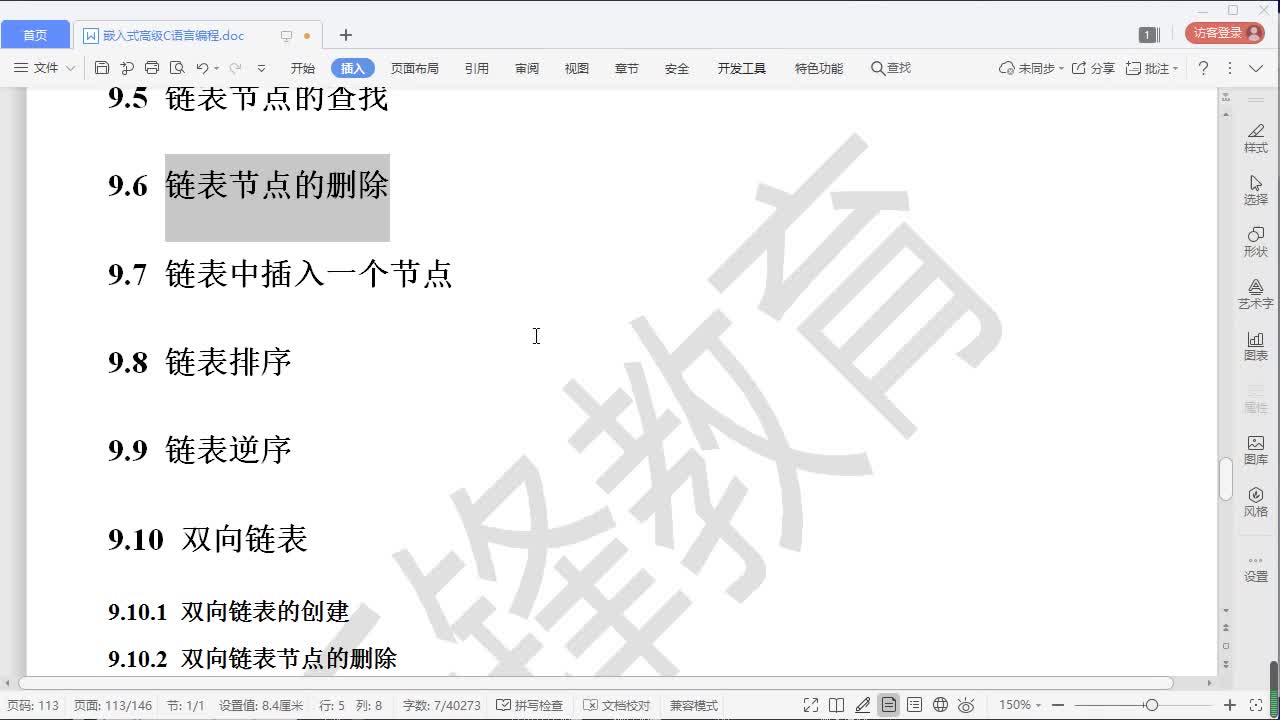Click heading 9.10.1 双向链表的创建

pyautogui.click(x=229, y=612)
